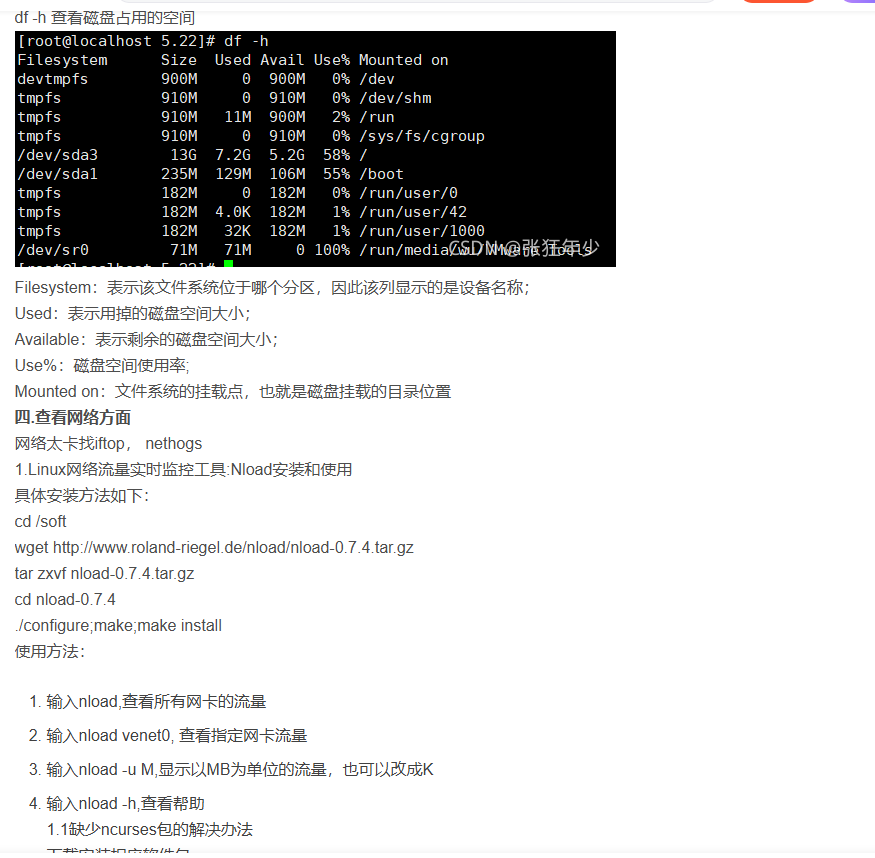Screen dimensions: 875x858
Task: Click the line "cd nload-0.7.4"
Action: [65, 600]
